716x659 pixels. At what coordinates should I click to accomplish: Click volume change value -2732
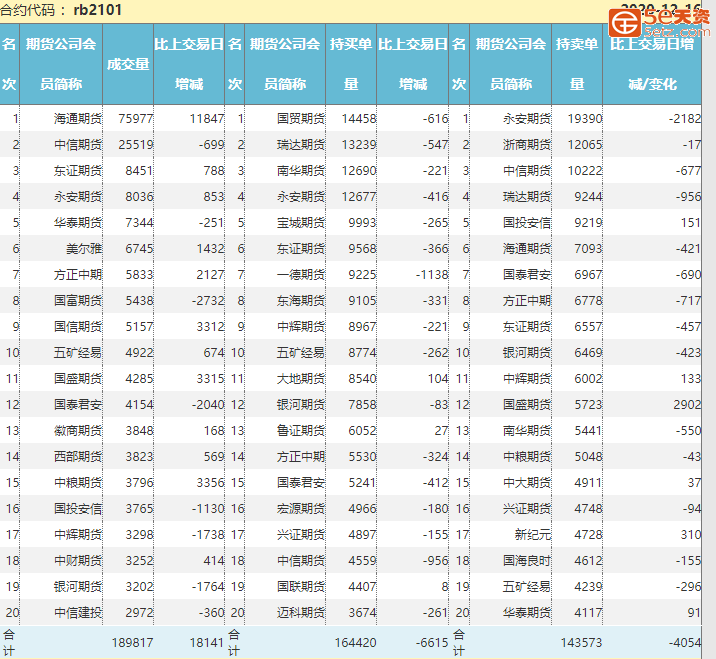(x=208, y=301)
